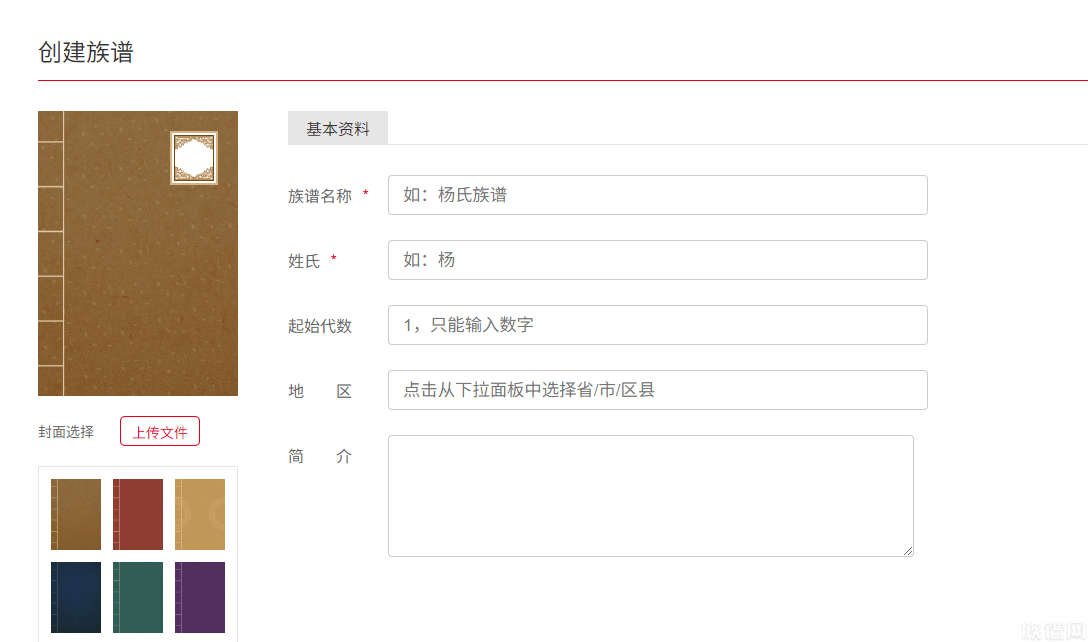1088x642 pixels.
Task: Switch to the 基本资料 tab
Action: (x=338, y=129)
